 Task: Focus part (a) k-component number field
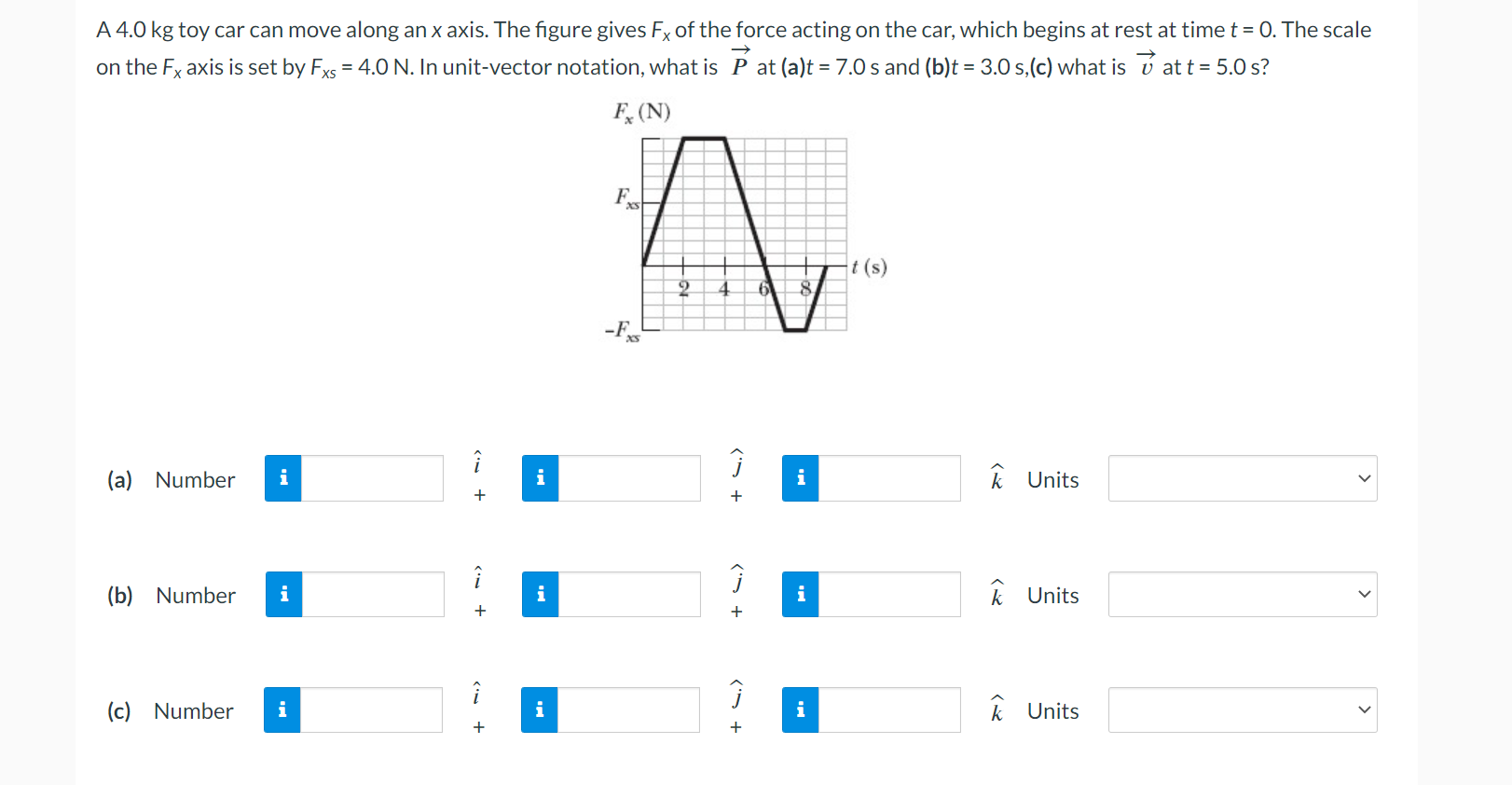pos(889,478)
